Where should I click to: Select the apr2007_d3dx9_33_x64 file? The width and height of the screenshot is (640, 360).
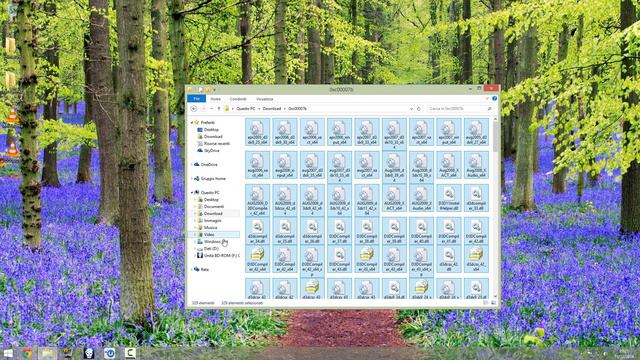click(x=367, y=132)
